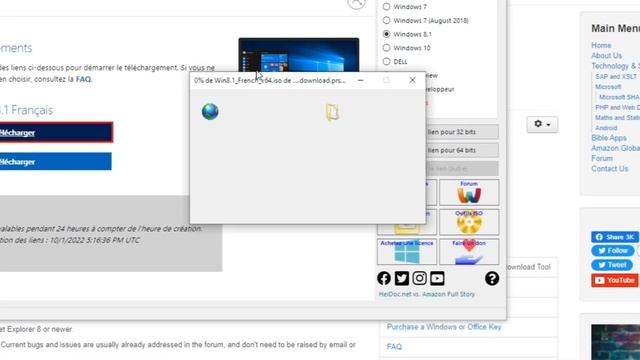Viewport: 640px width, 360px height.
Task: Click the lighter blue Télécharger button
Action: click(x=56, y=161)
